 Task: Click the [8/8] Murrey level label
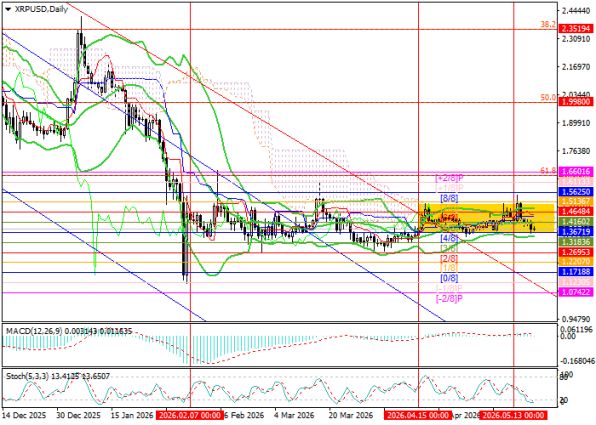pyautogui.click(x=449, y=198)
